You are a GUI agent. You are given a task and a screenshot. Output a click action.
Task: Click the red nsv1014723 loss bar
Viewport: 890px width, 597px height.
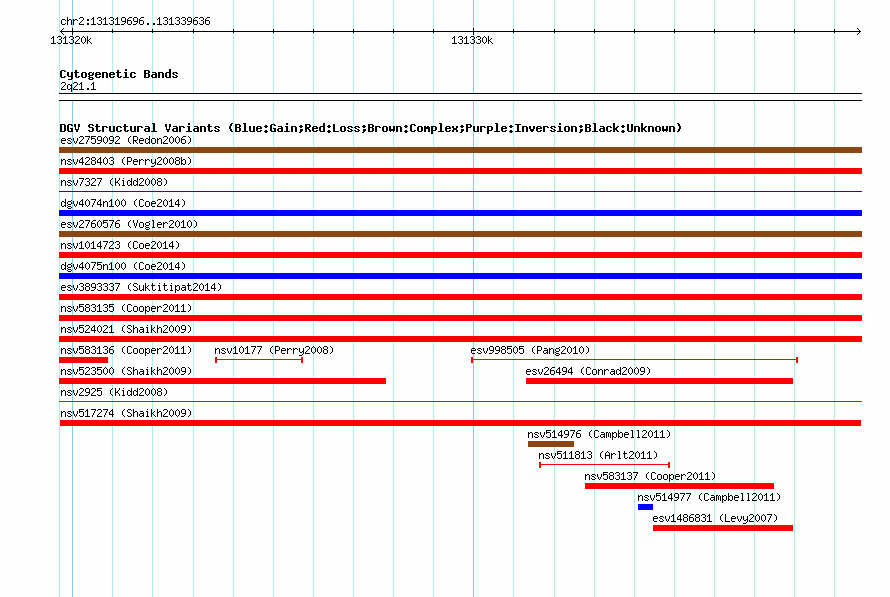460,255
